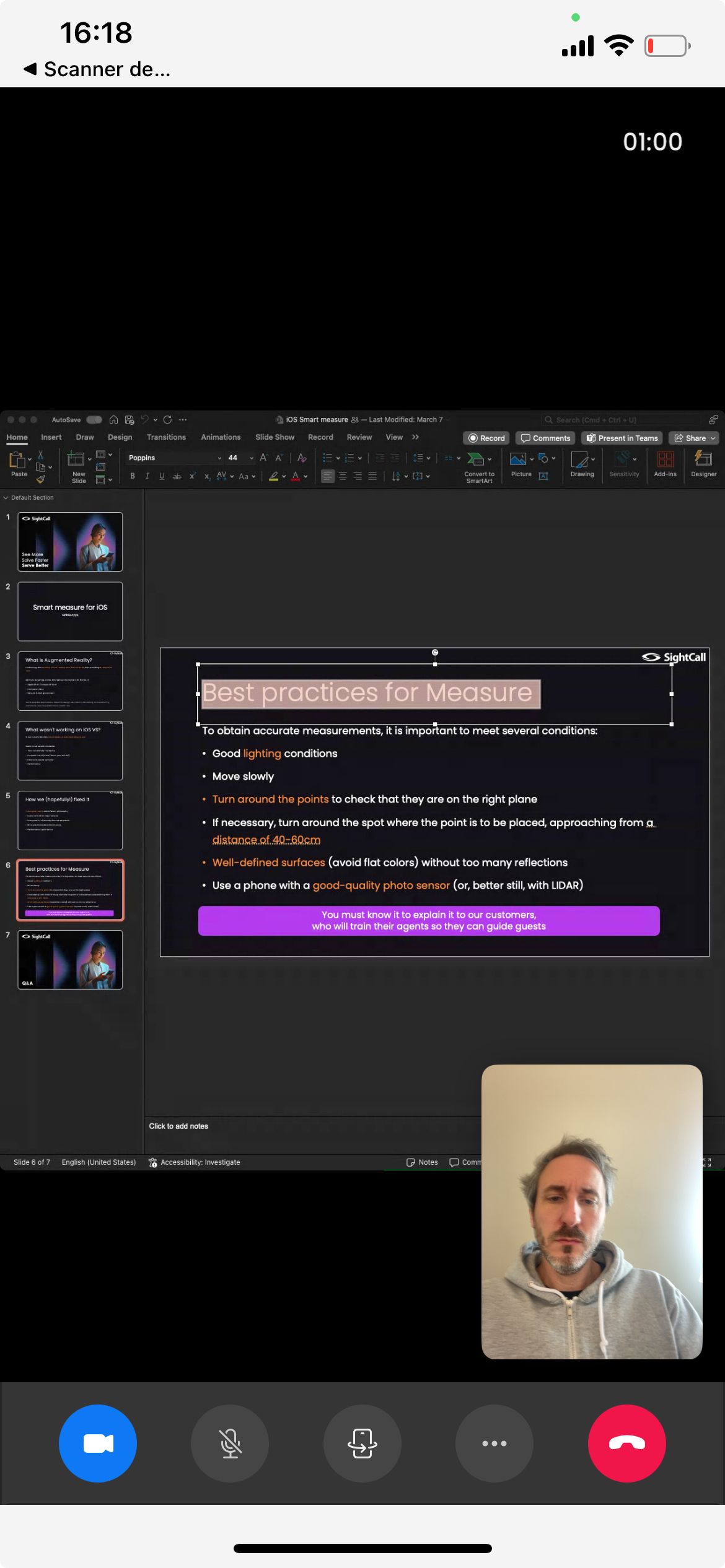Unmute the microphone in call controls

point(230,1443)
